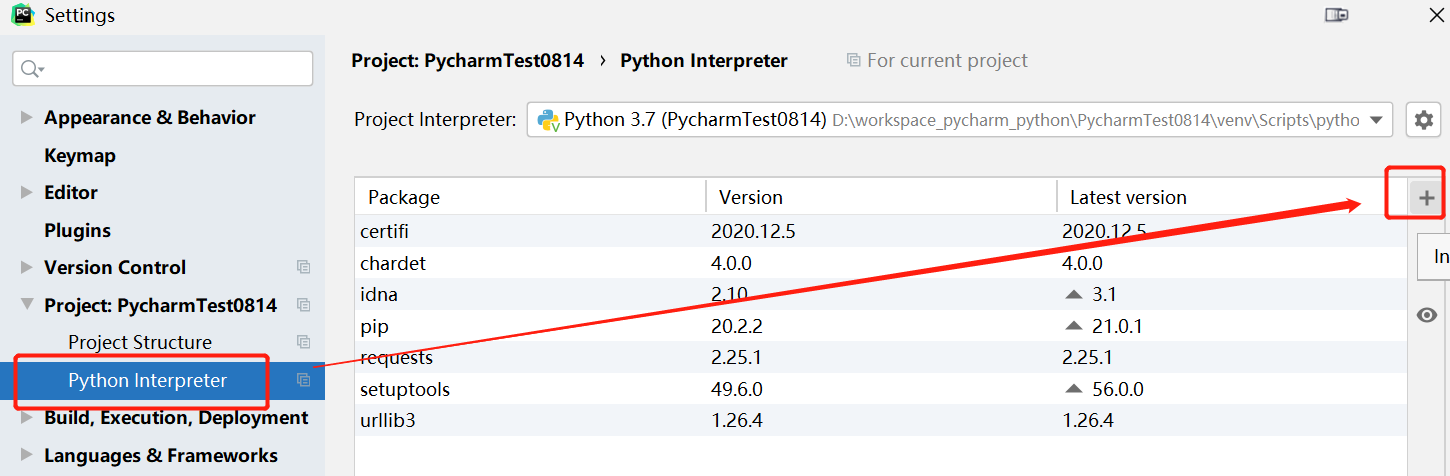Click the idna version 2.10 cell
This screenshot has height=476, width=1450.
[x=730, y=294]
